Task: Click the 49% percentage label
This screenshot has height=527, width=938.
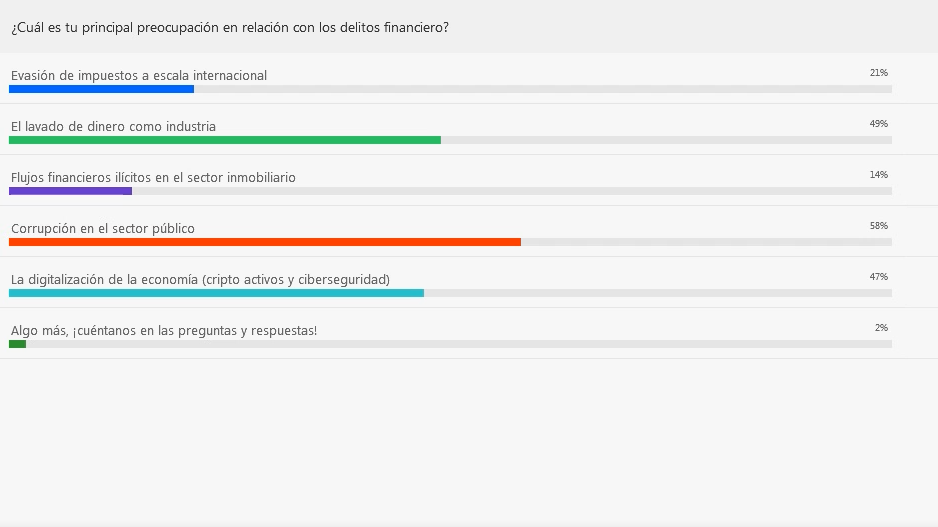Action: coord(879,123)
